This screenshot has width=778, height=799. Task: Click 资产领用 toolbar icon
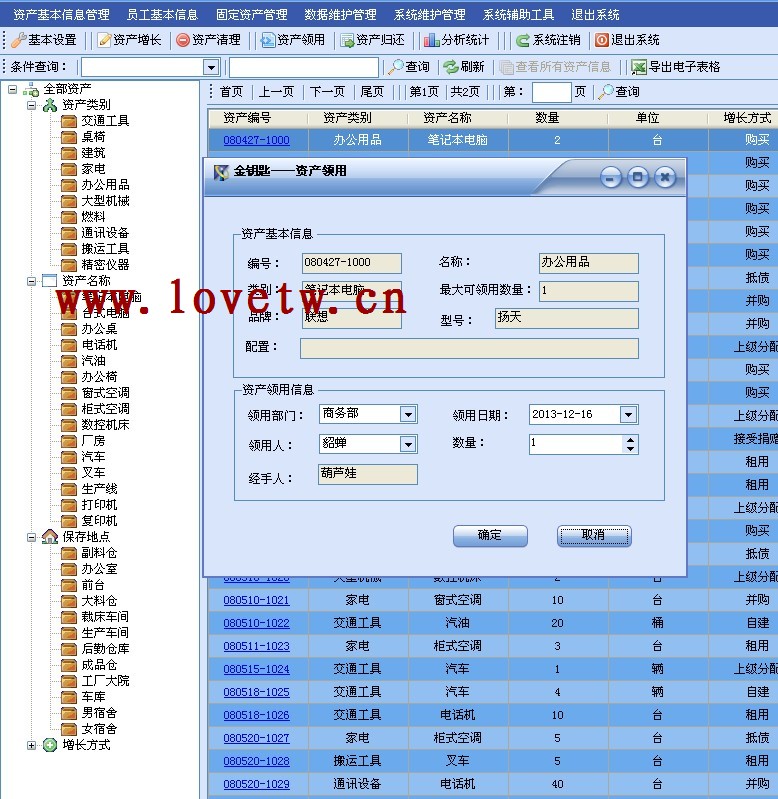click(268, 40)
